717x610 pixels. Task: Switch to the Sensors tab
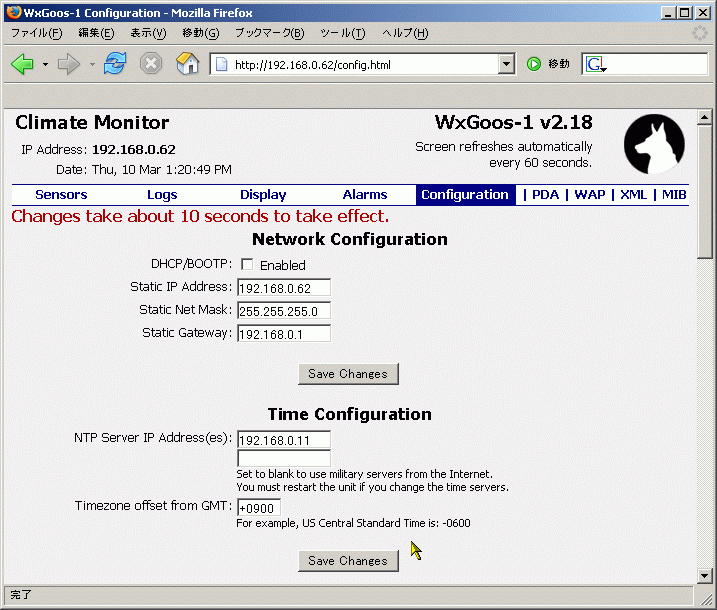[x=61, y=195]
